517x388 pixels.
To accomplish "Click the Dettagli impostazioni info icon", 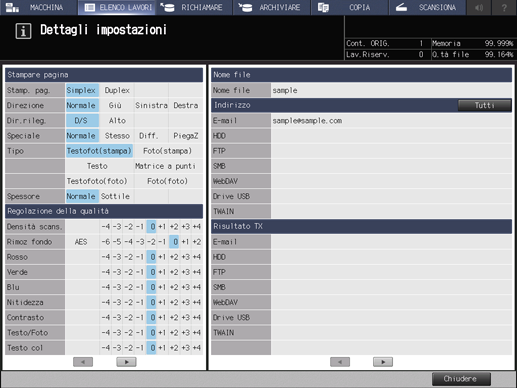I will (x=23, y=31).
